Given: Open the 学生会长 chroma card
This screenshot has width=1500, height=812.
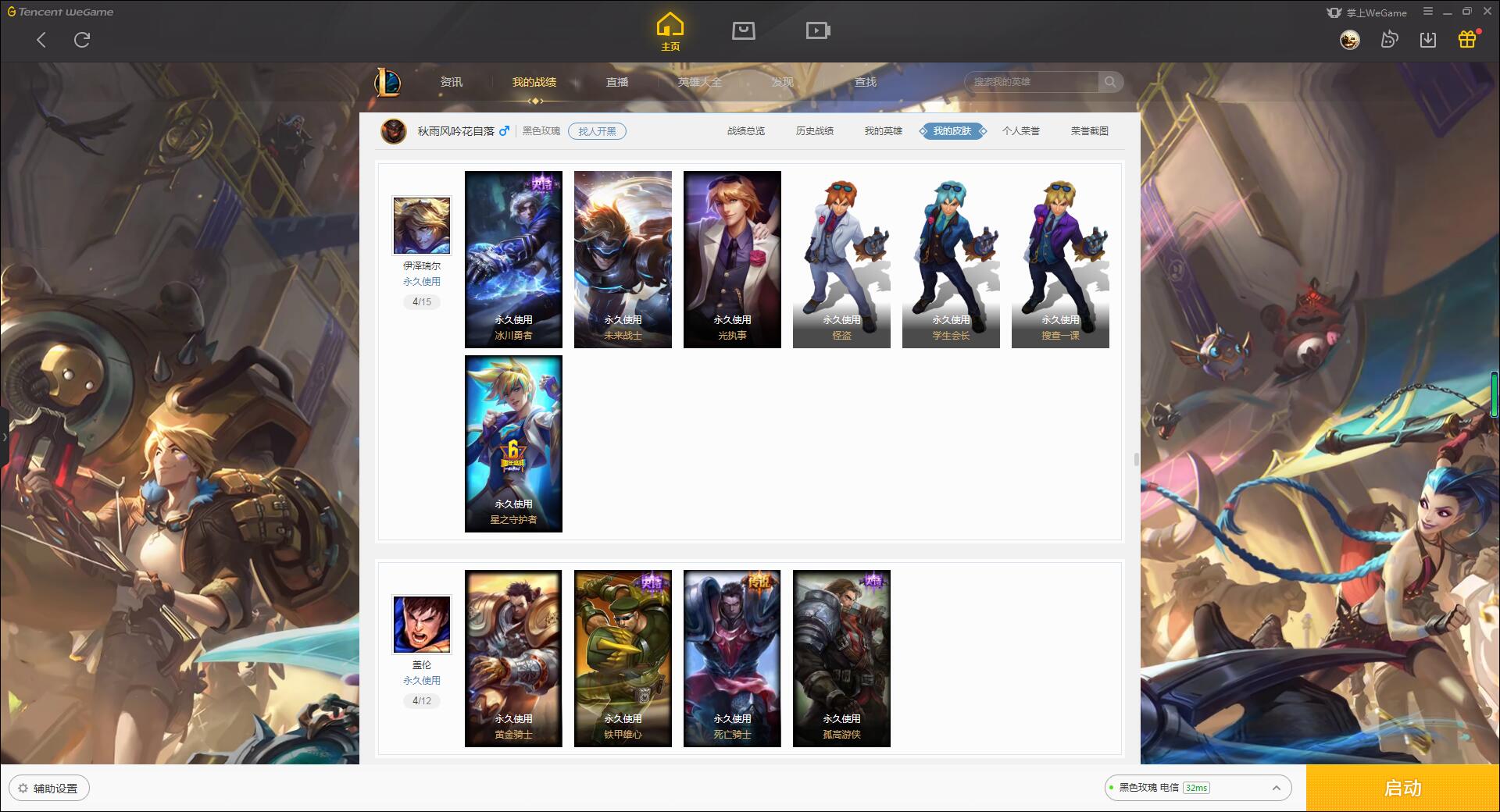Looking at the screenshot, I should (x=951, y=259).
